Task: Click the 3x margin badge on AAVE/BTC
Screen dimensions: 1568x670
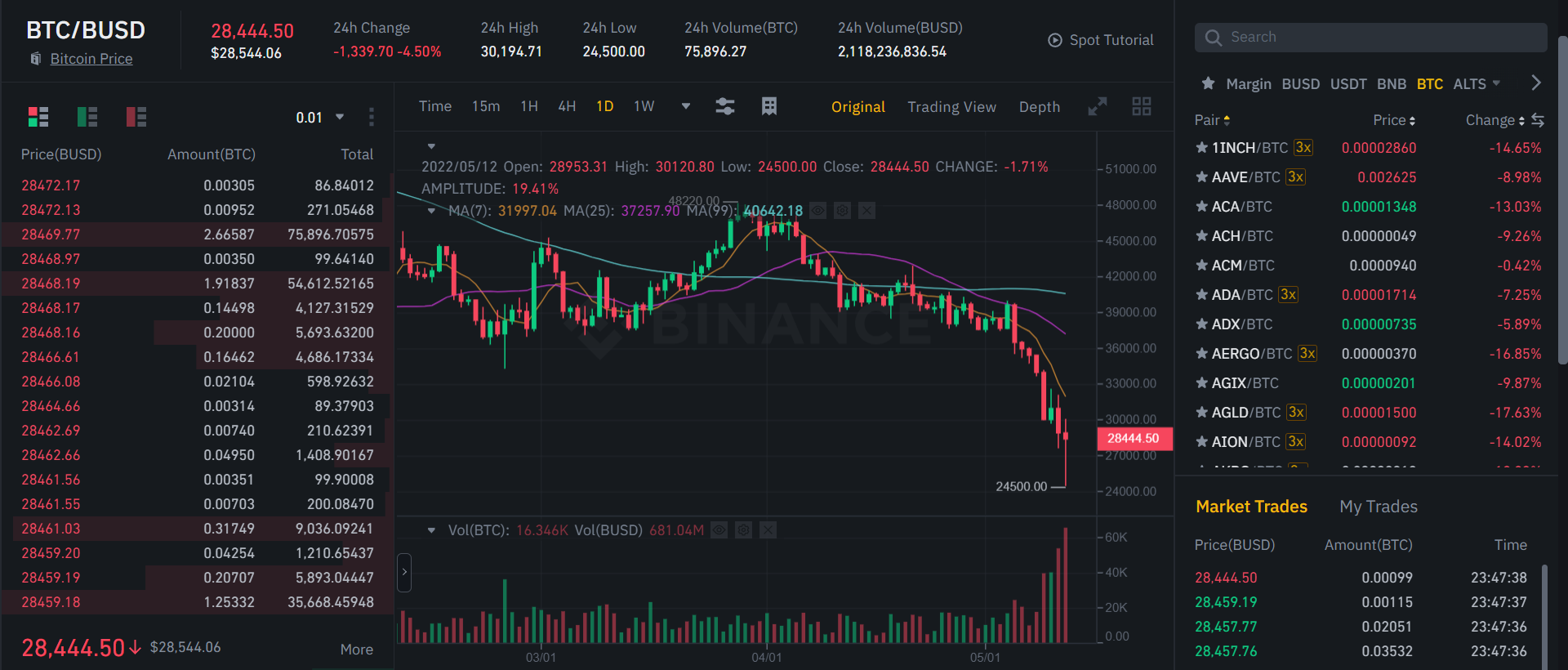Action: point(1295,177)
